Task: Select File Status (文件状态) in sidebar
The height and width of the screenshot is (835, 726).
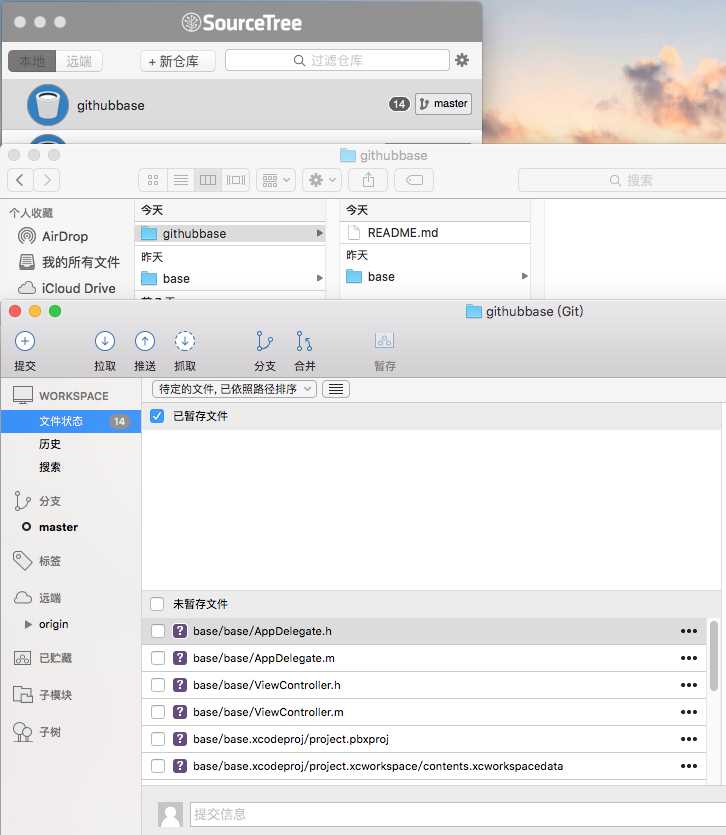Action: point(71,421)
